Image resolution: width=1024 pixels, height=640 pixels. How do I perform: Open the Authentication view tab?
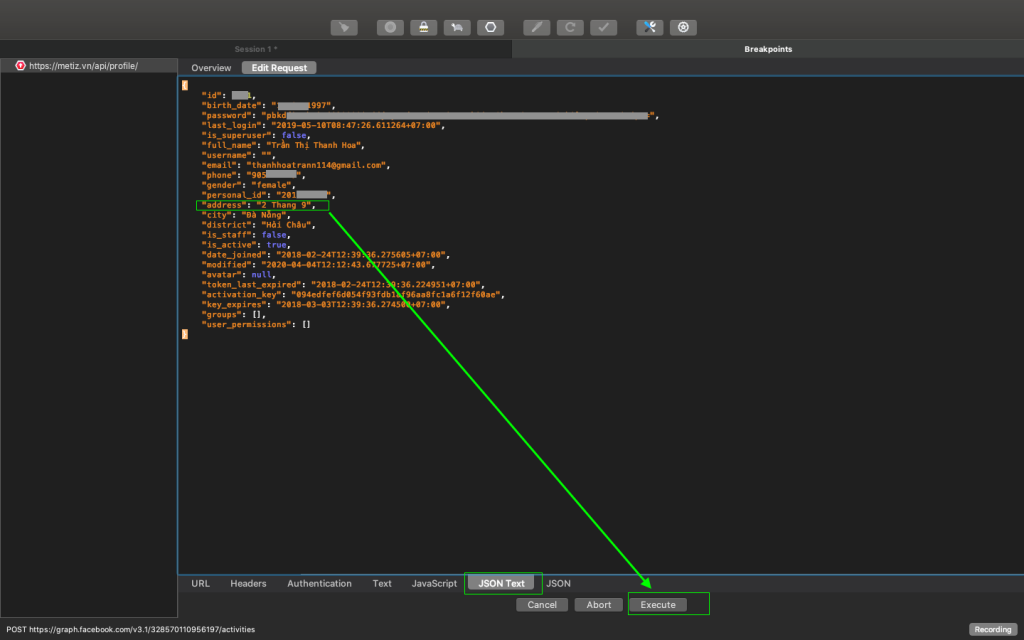click(x=319, y=583)
